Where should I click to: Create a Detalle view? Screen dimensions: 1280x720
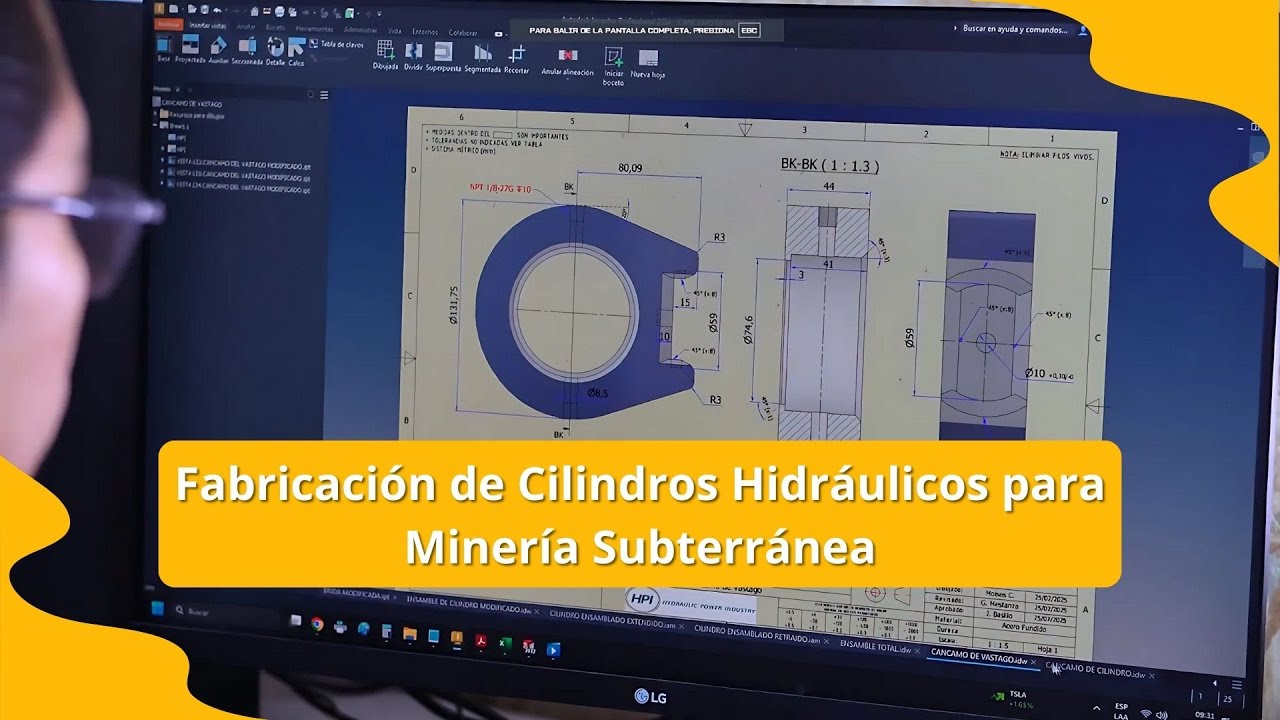[x=275, y=53]
